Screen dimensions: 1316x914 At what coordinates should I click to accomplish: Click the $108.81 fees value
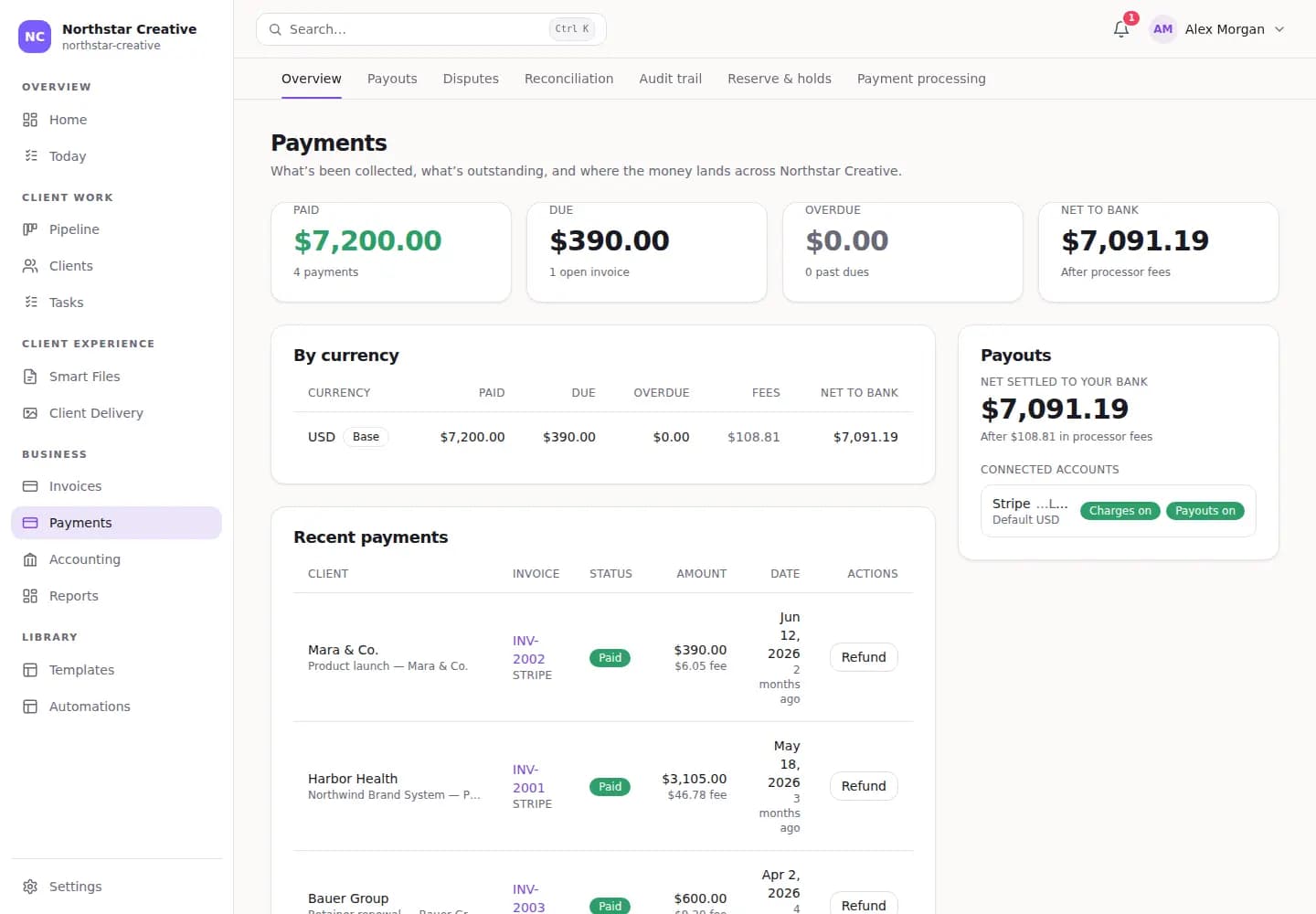[x=753, y=437]
